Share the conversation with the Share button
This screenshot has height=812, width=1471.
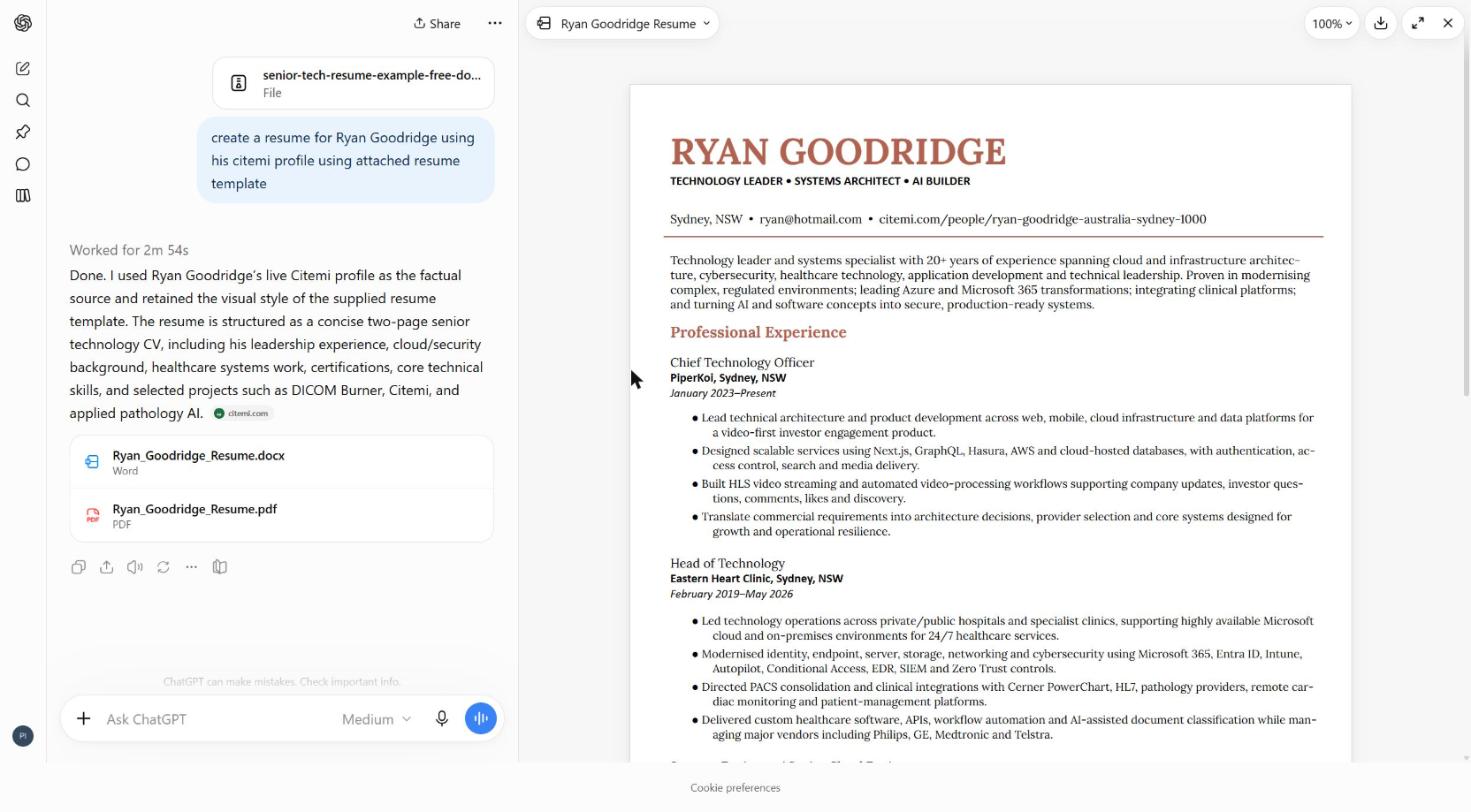coord(437,23)
